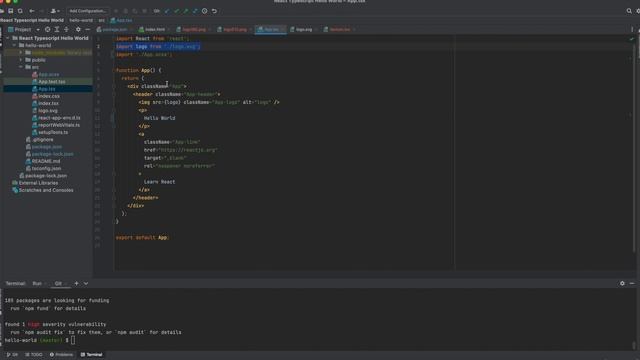Screen dimensions: 640x360
Task: Switch to the package.json editor tab
Action: pyautogui.click(x=114, y=29)
